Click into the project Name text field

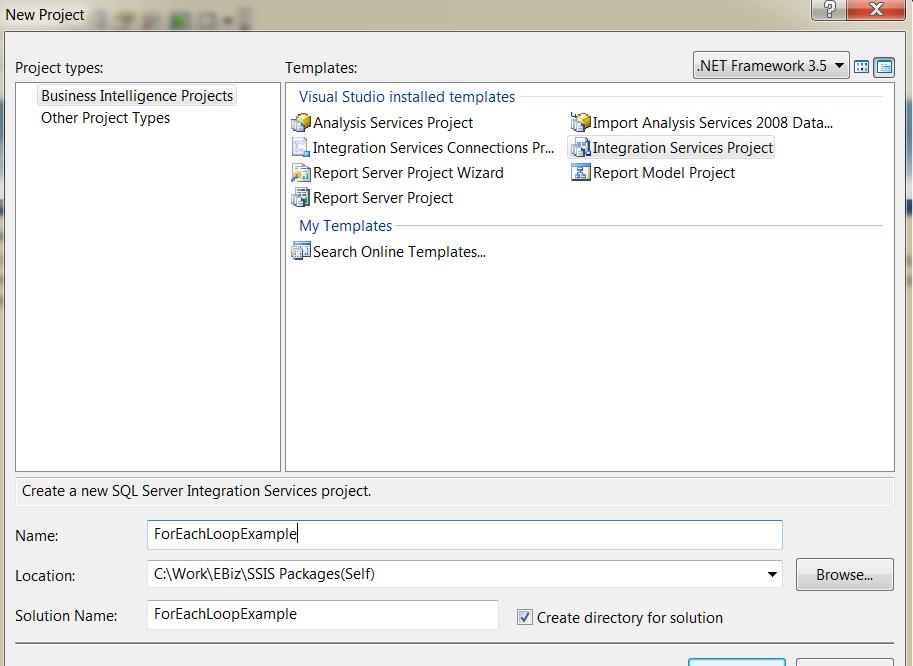[464, 535]
